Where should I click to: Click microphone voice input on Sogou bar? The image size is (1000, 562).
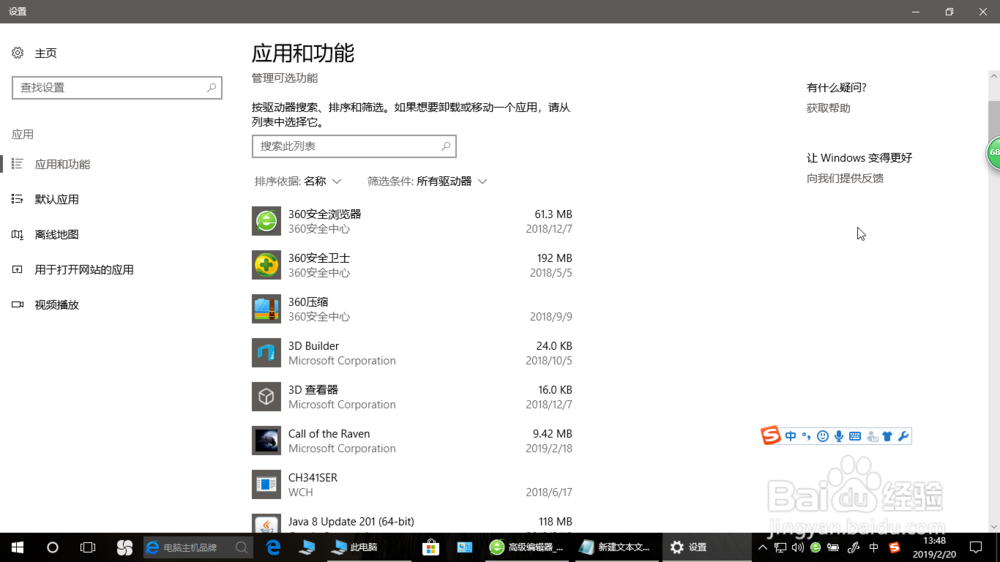[x=839, y=436]
